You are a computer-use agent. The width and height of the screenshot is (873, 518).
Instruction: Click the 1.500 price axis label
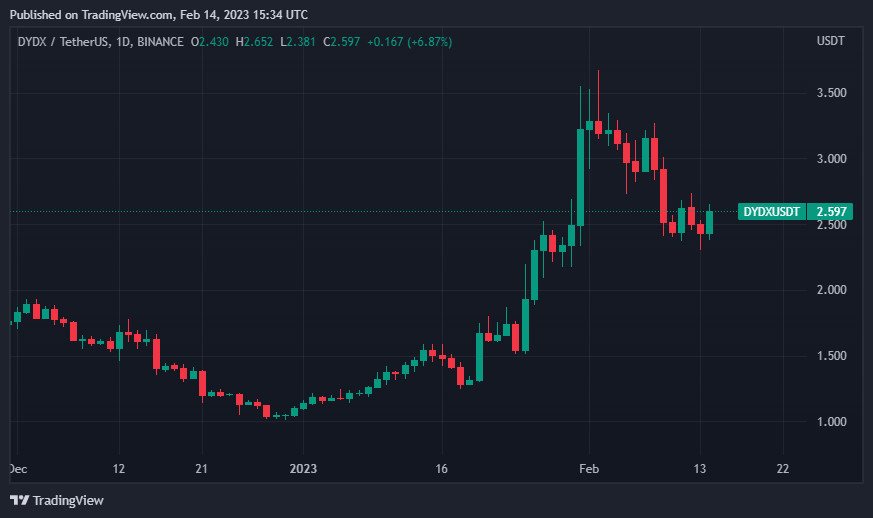coord(831,356)
